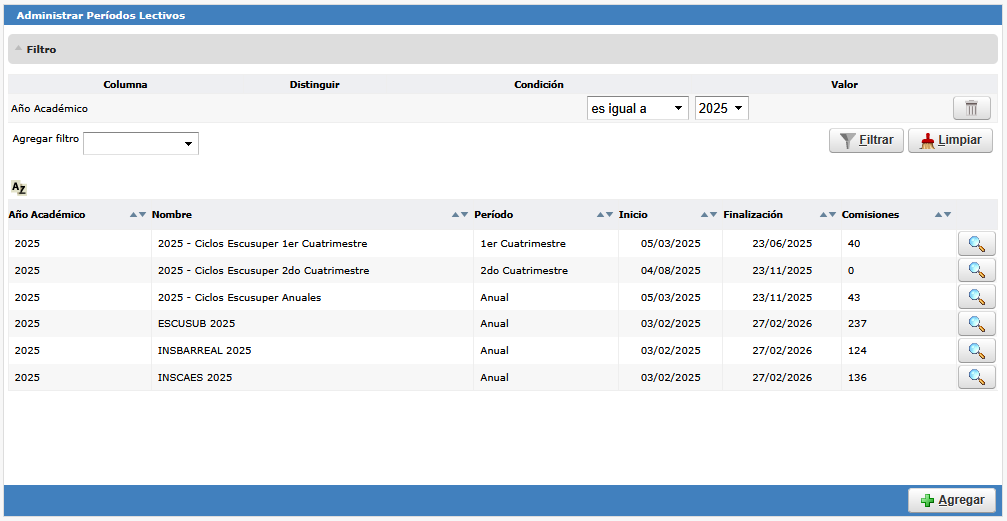1007x521 pixels.
Task: Open details of Ciclos Escusuper 2do Cuatrimestre
Action: click(977, 271)
